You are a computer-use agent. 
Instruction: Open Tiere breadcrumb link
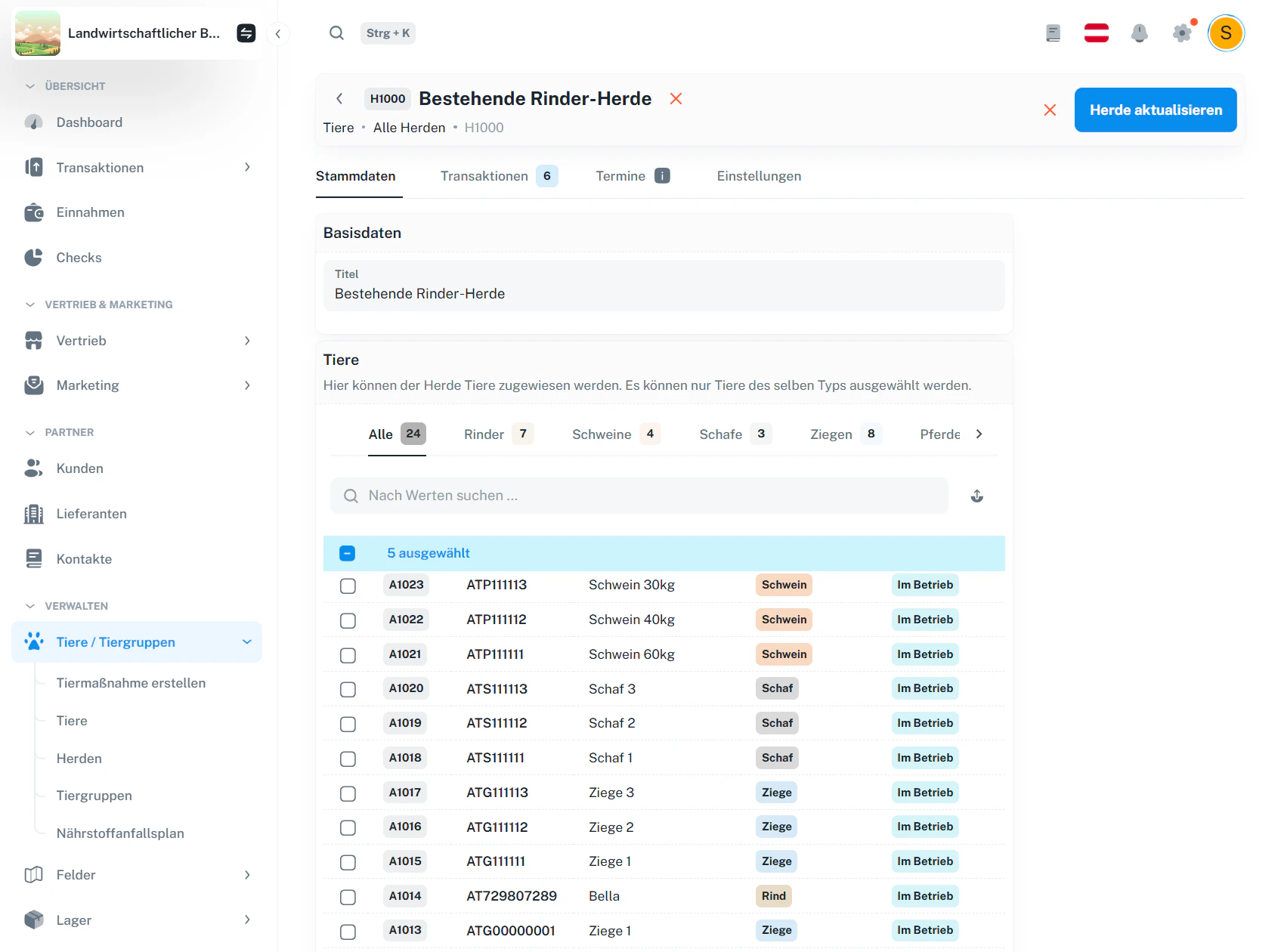pyautogui.click(x=339, y=128)
